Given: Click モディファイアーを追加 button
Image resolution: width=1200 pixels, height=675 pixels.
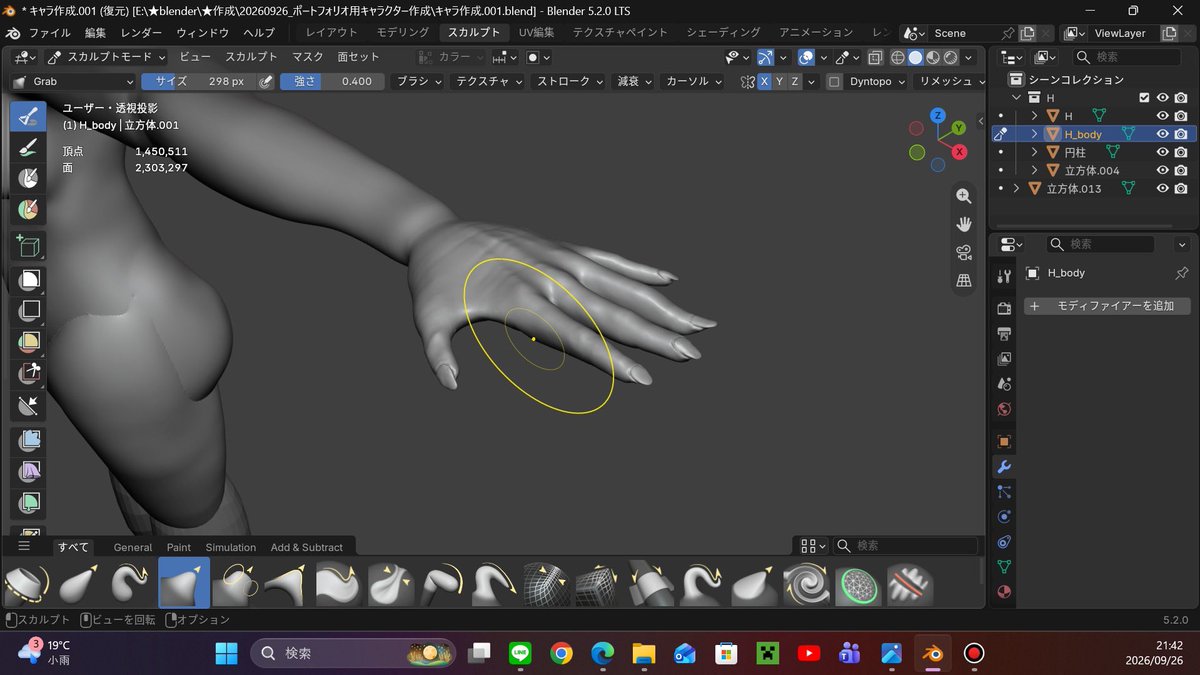Looking at the screenshot, I should click(x=1107, y=306).
